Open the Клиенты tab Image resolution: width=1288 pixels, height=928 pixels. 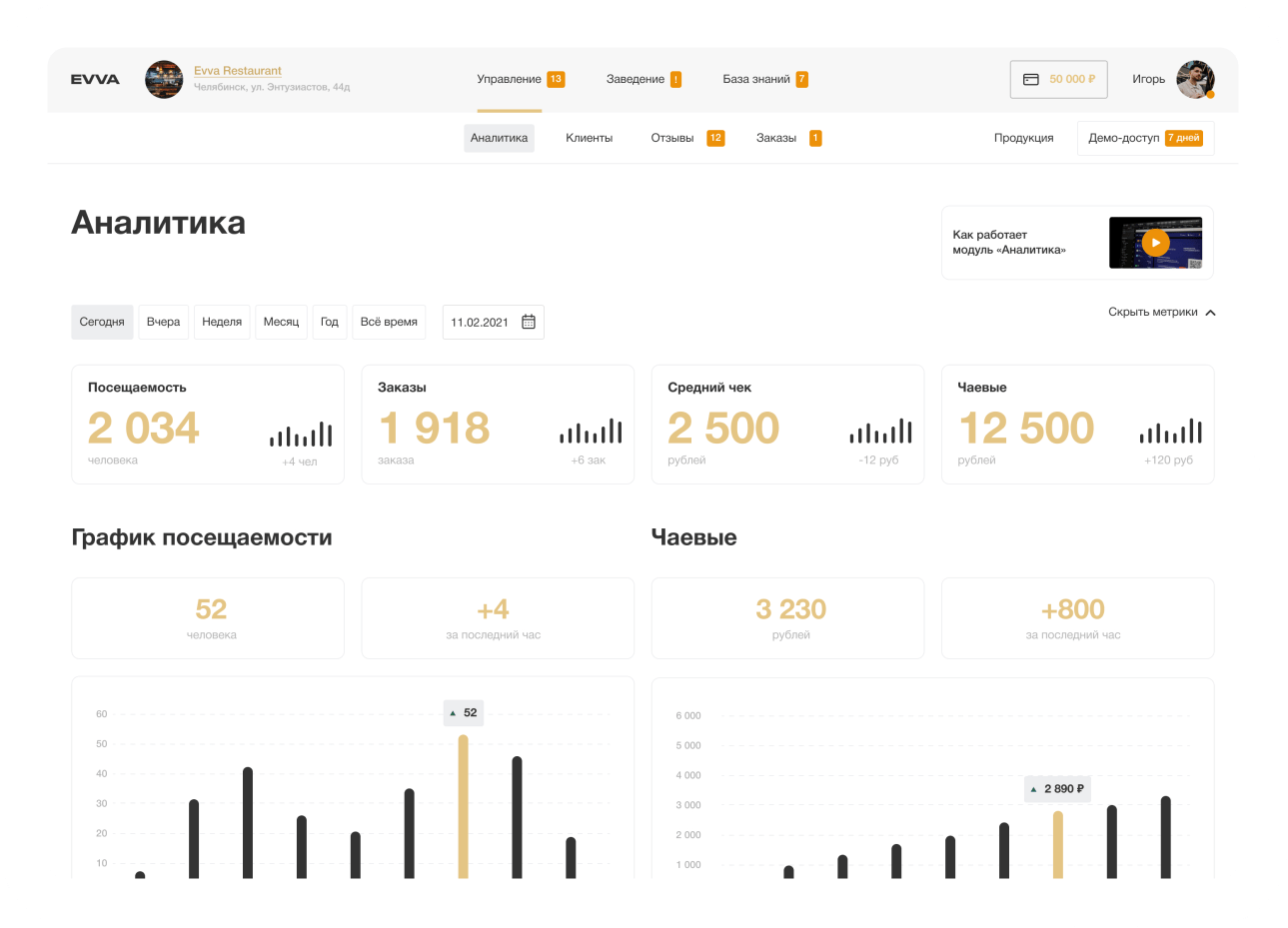pyautogui.click(x=589, y=138)
